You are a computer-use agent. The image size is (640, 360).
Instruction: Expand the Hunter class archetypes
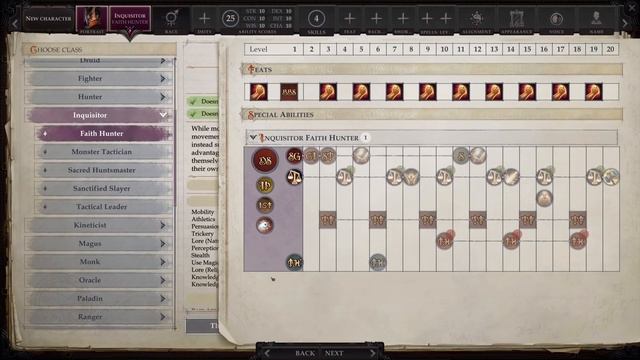coord(163,97)
